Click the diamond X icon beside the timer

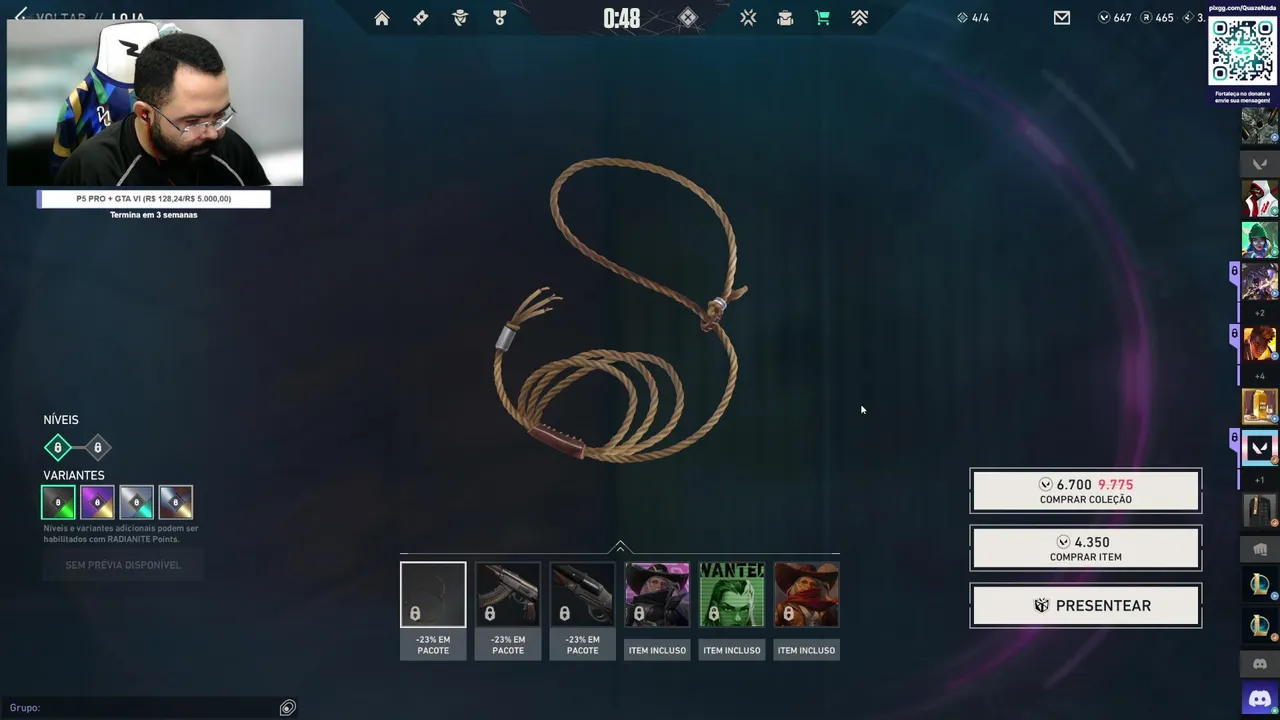[688, 18]
